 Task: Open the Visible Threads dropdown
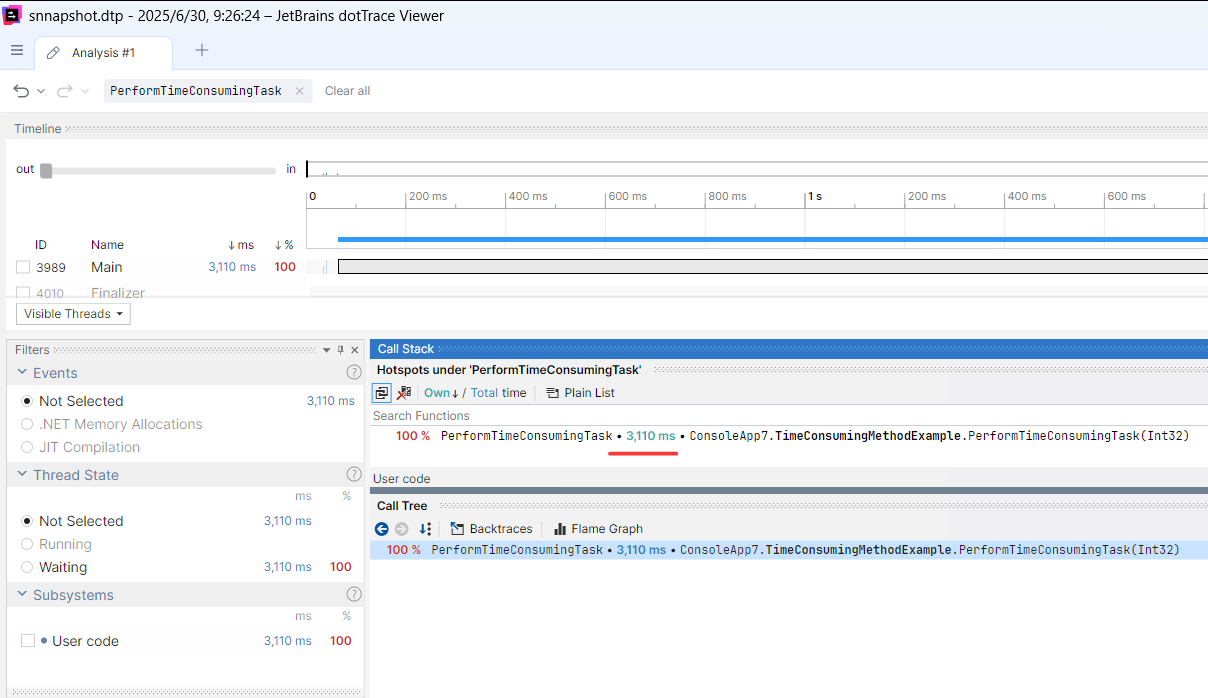tap(73, 314)
